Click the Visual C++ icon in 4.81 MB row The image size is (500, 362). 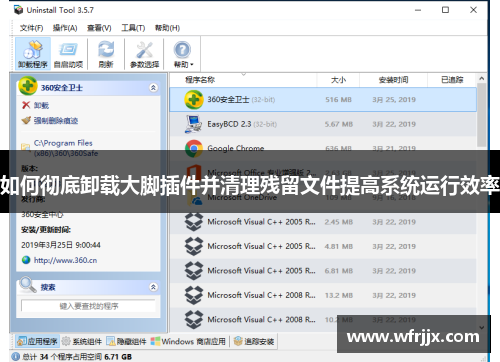(x=194, y=246)
